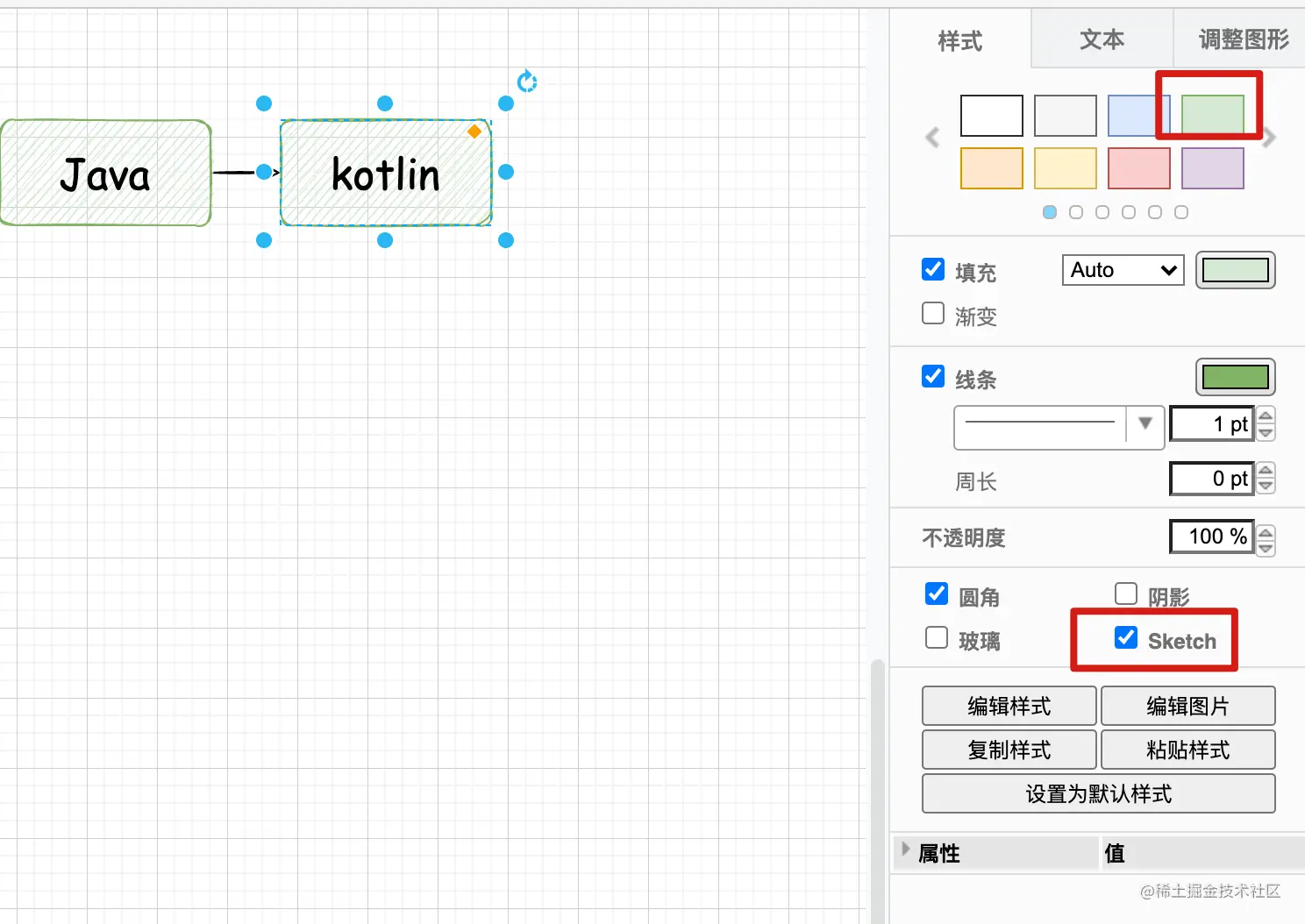Click the 编辑样式 button

1009,706
